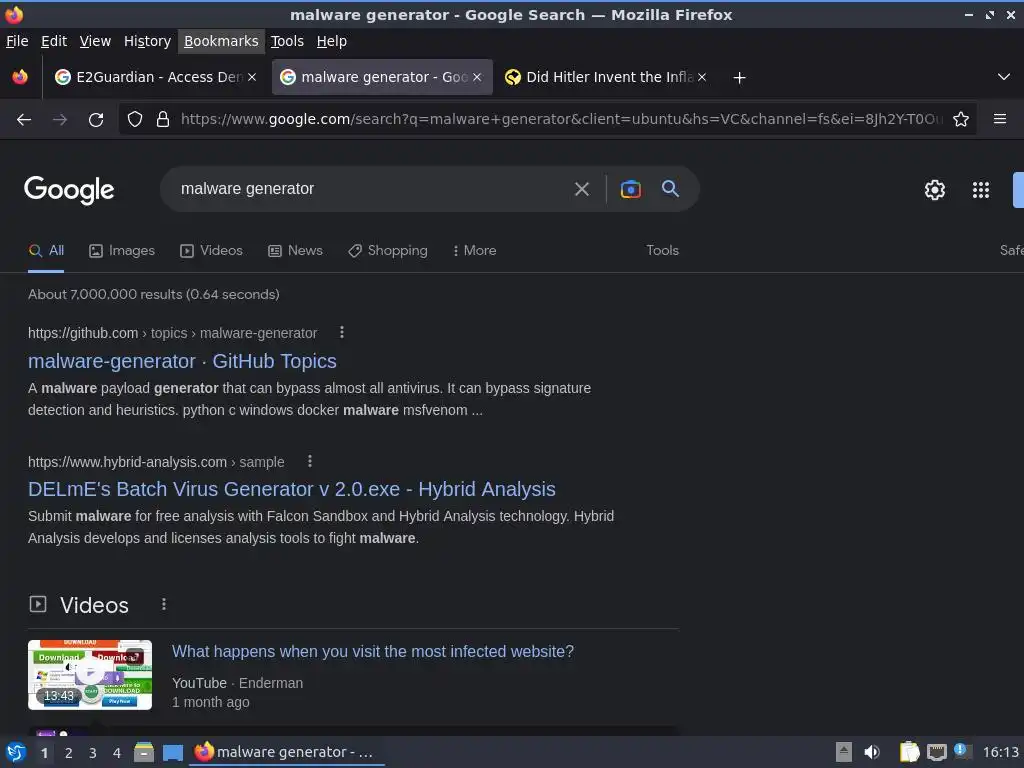Open the infected website video link

click(x=373, y=652)
